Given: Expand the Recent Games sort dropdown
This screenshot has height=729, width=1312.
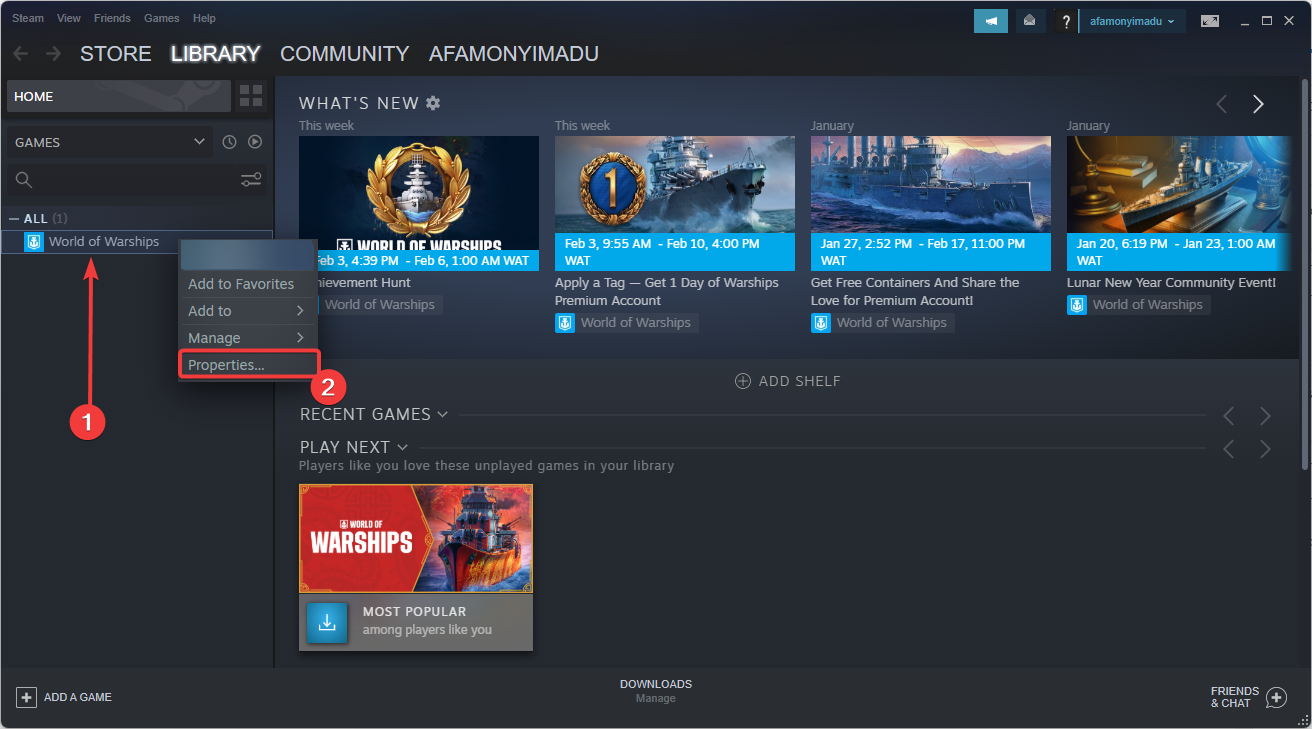Looking at the screenshot, I should (442, 414).
